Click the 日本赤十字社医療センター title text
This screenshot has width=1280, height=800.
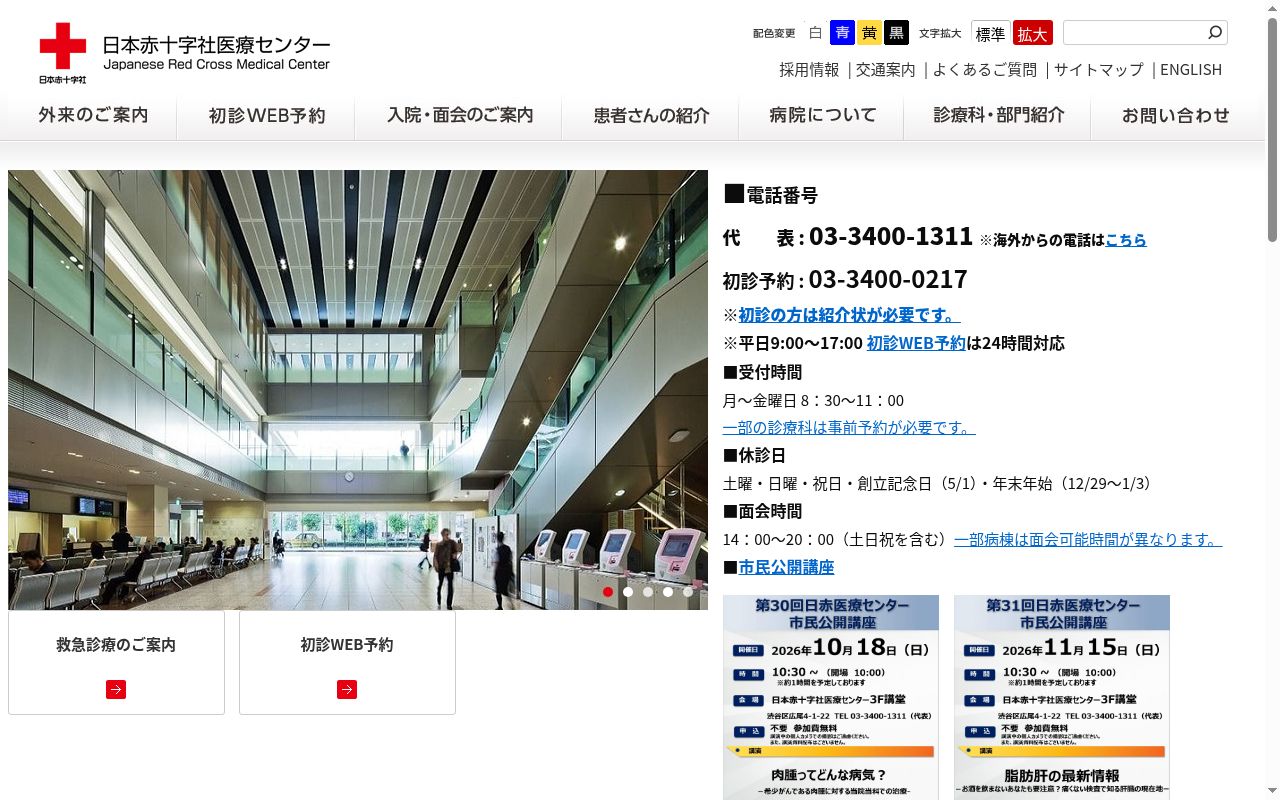pyautogui.click(x=216, y=45)
